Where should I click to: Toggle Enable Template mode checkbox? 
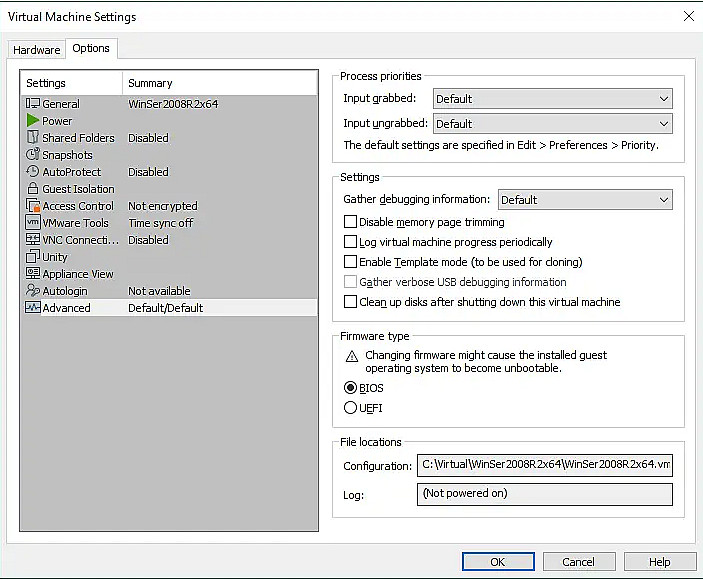coord(350,262)
